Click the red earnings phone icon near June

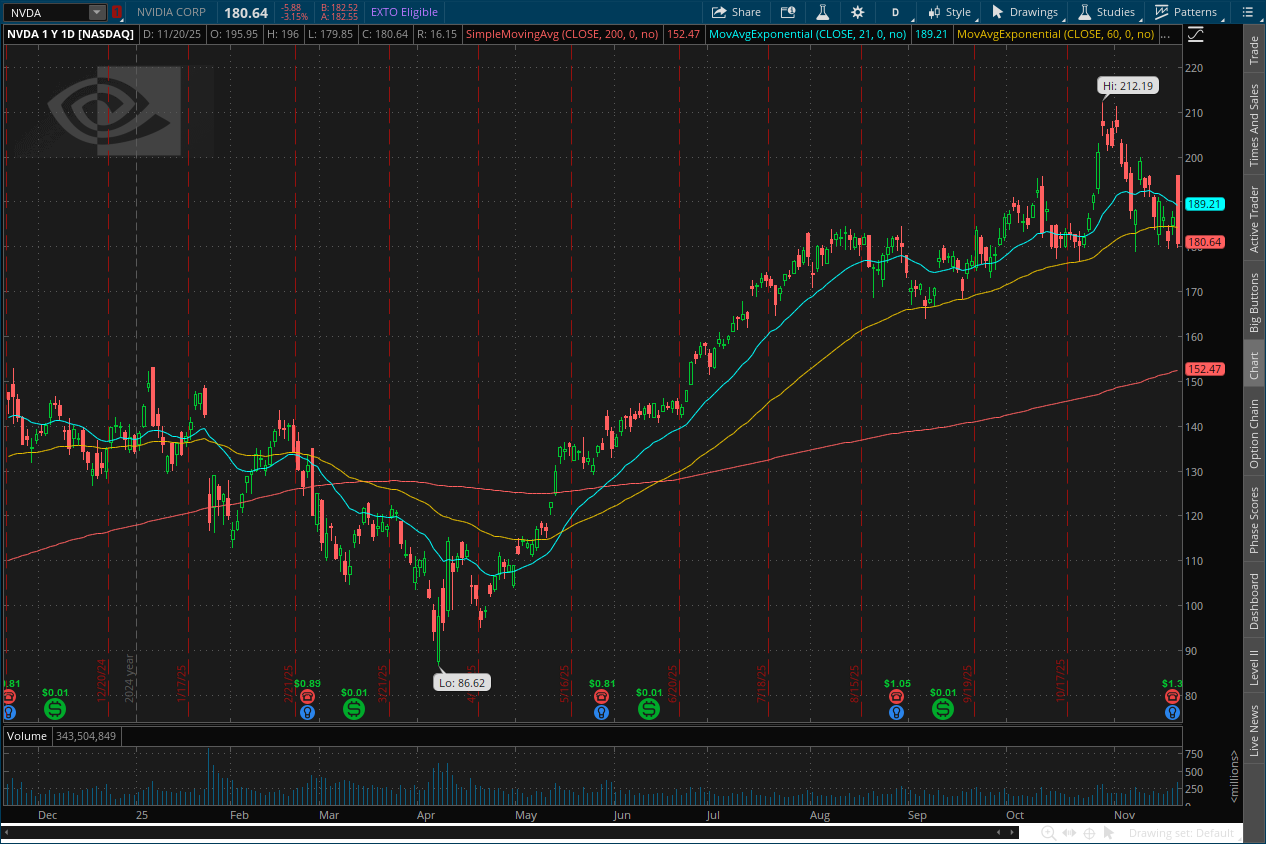pos(601,696)
